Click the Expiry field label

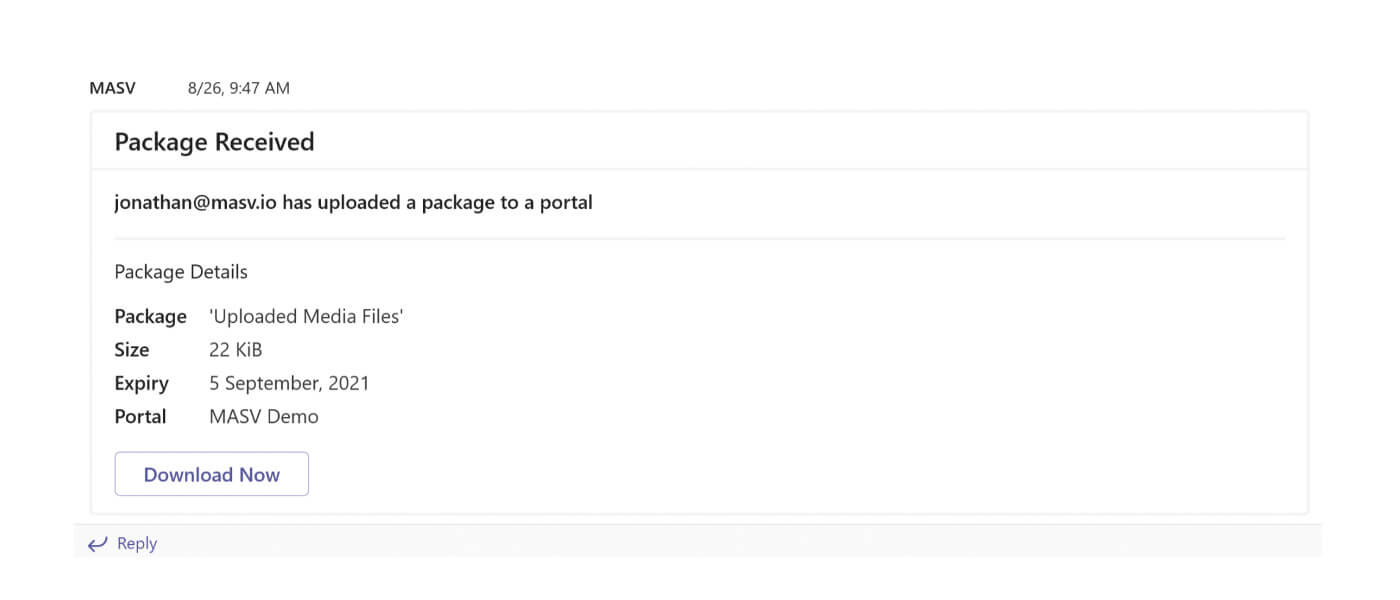point(141,384)
